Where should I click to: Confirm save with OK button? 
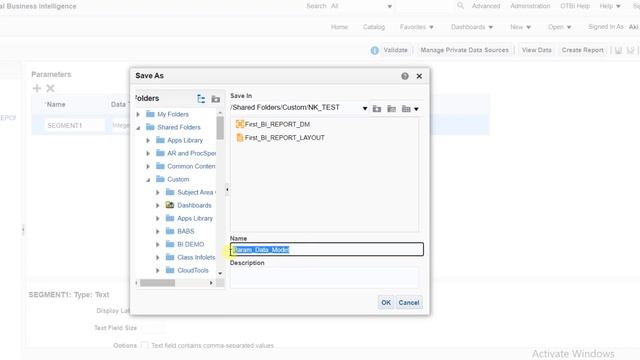[x=386, y=302]
